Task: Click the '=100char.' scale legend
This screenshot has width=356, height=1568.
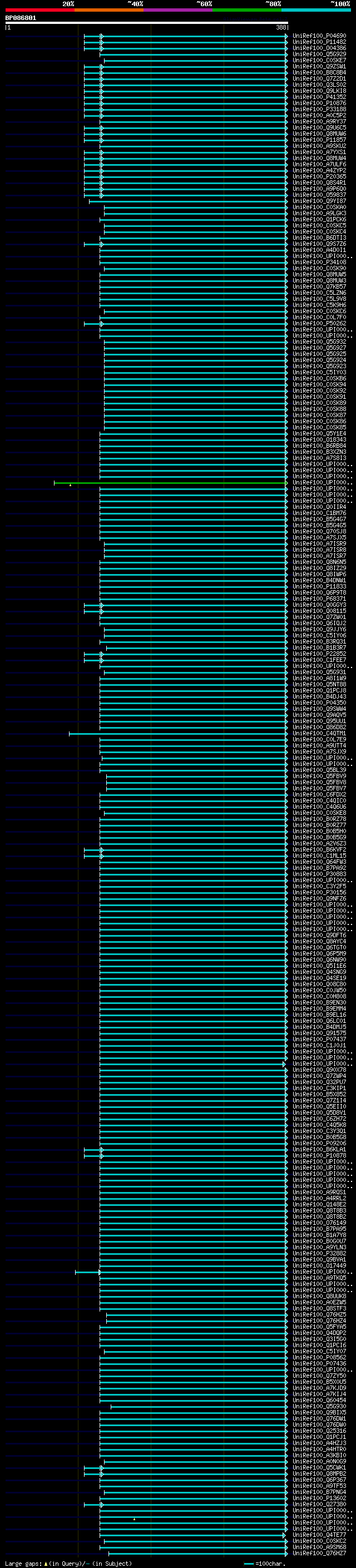Action: point(264,1563)
